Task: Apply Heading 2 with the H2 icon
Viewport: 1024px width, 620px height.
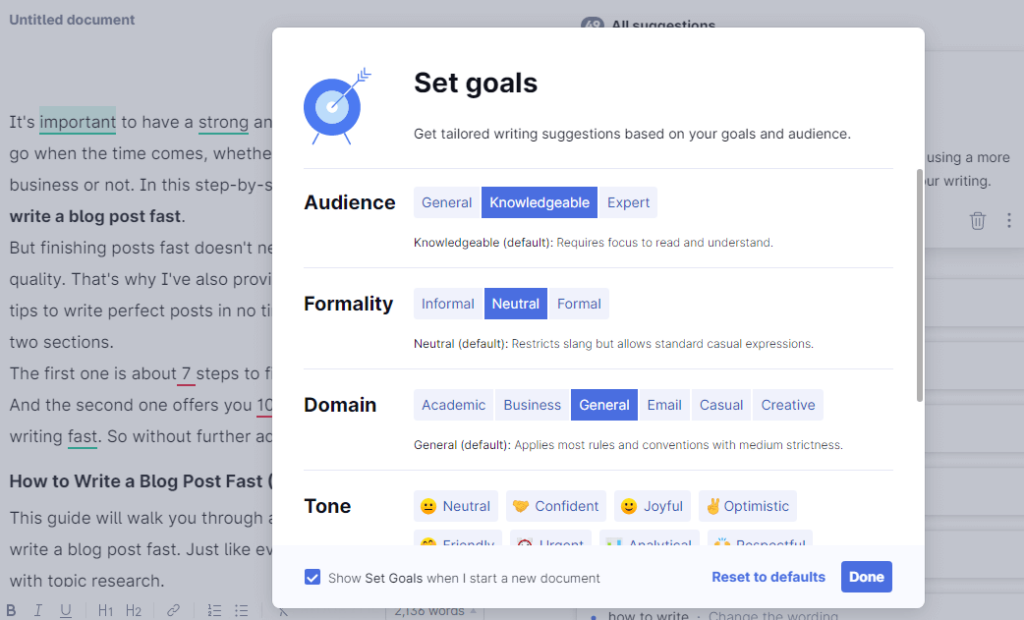Action: (x=133, y=611)
